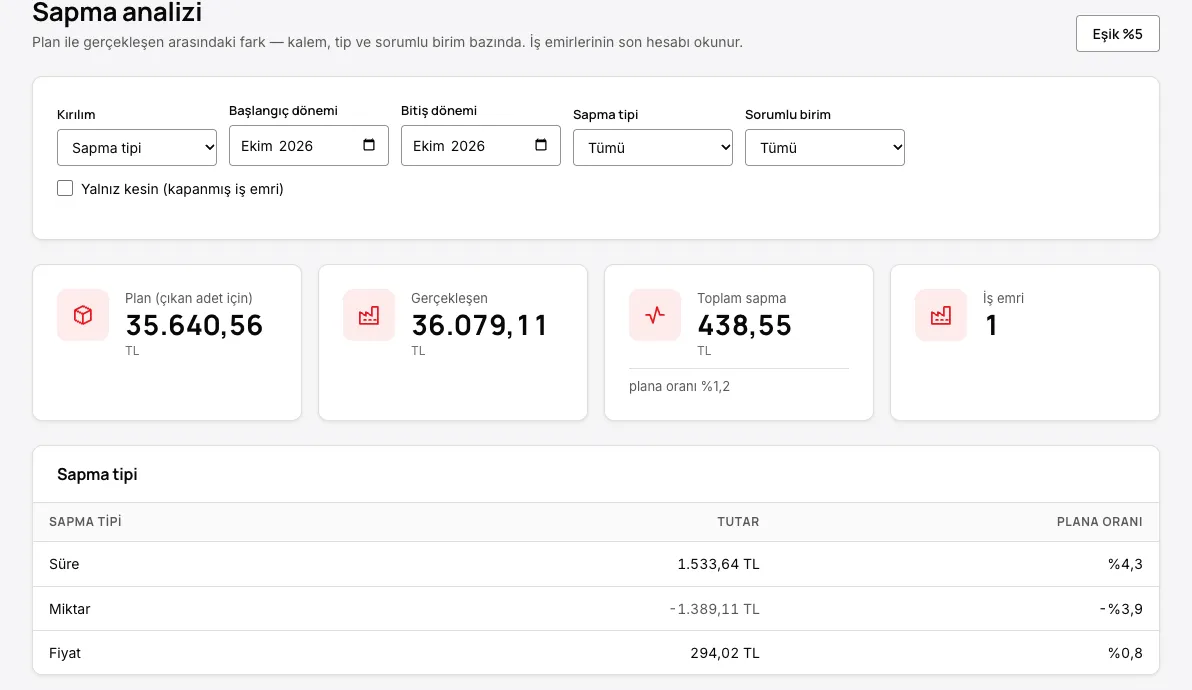1192x690 pixels.
Task: Click the Plan (çıkan adet için) label
Action: (189, 298)
